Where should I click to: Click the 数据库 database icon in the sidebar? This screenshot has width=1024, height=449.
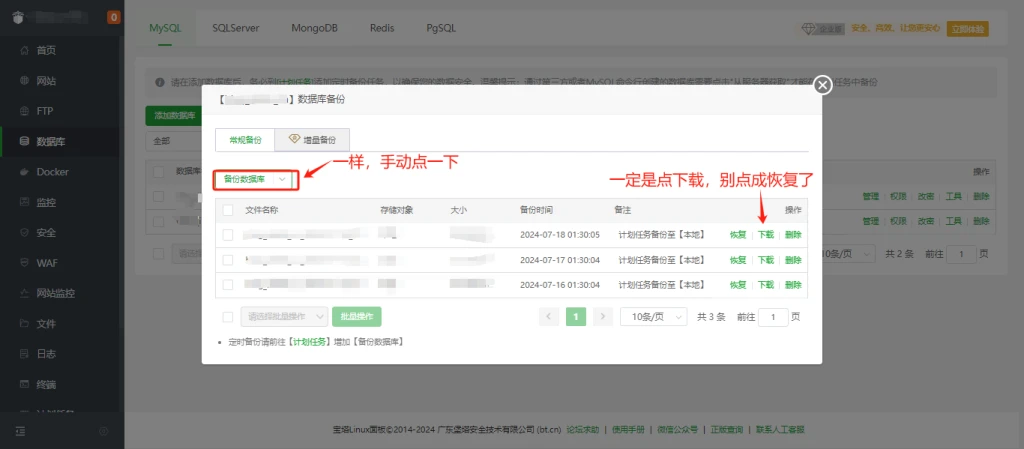pyautogui.click(x=24, y=141)
